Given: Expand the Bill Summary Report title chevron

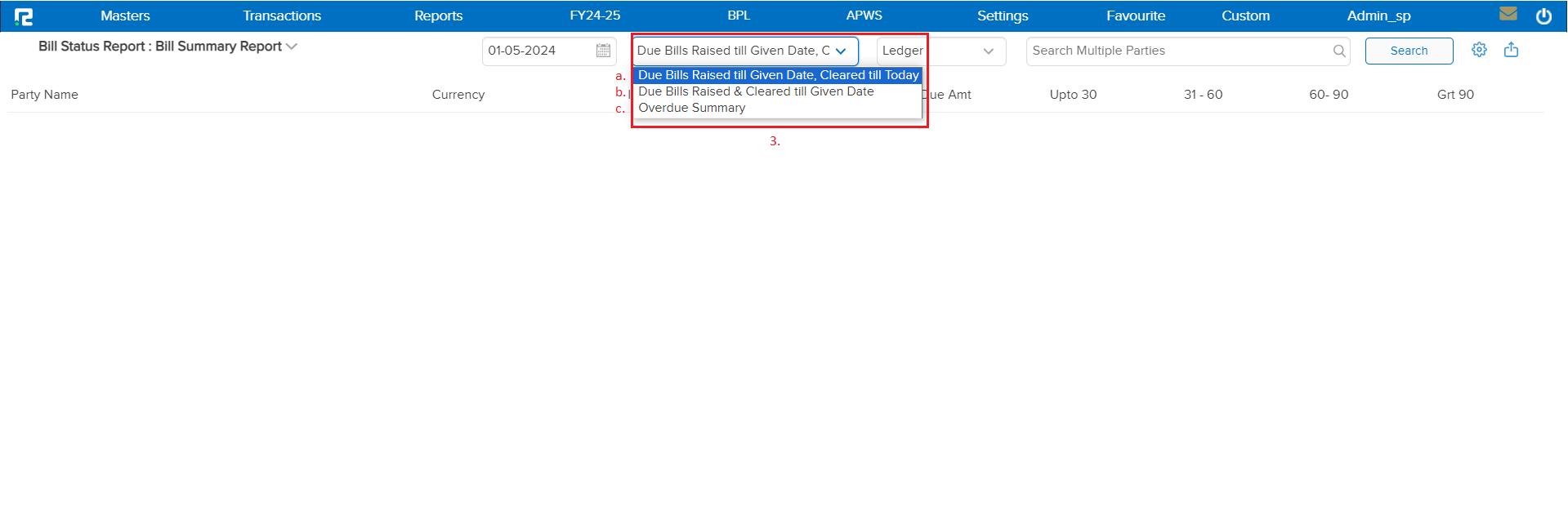Looking at the screenshot, I should click(x=292, y=47).
